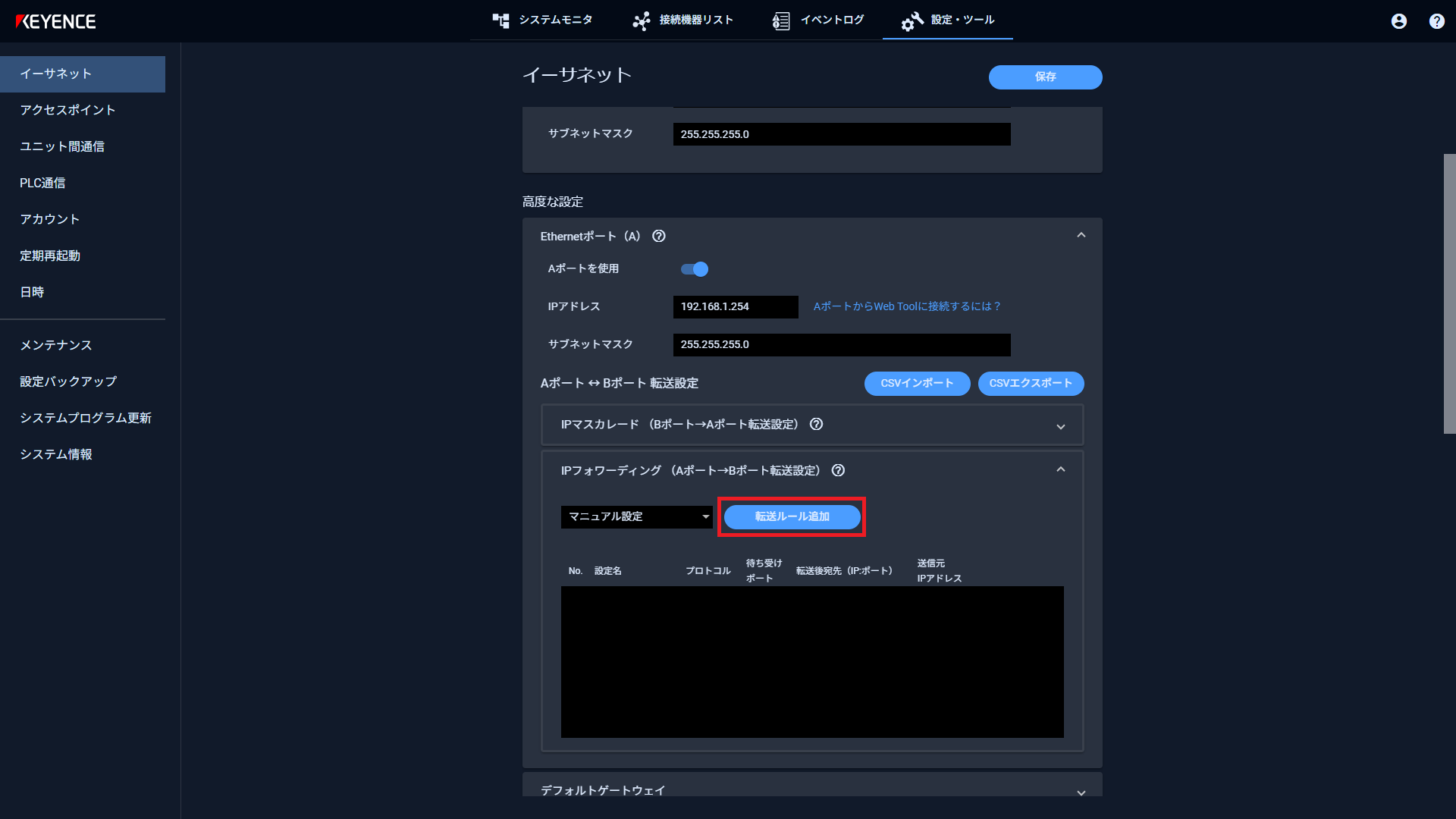Open 設定バックアップ in sidebar
This screenshot has height=819, width=1456.
point(83,382)
